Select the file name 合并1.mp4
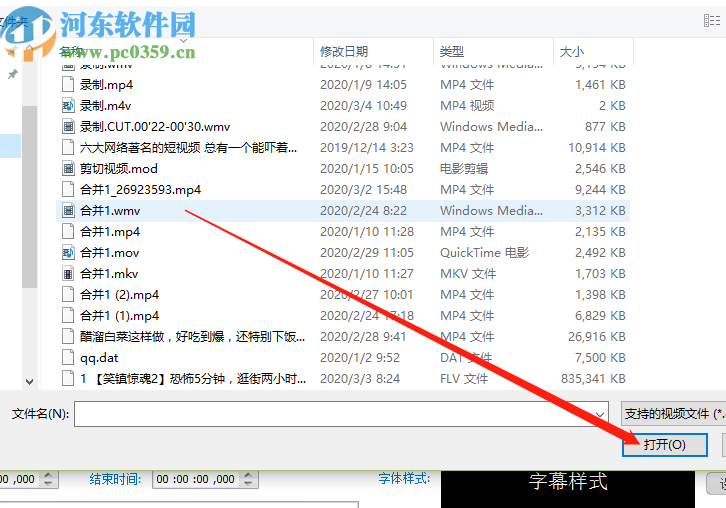Image resolution: width=726 pixels, height=508 pixels. point(110,232)
